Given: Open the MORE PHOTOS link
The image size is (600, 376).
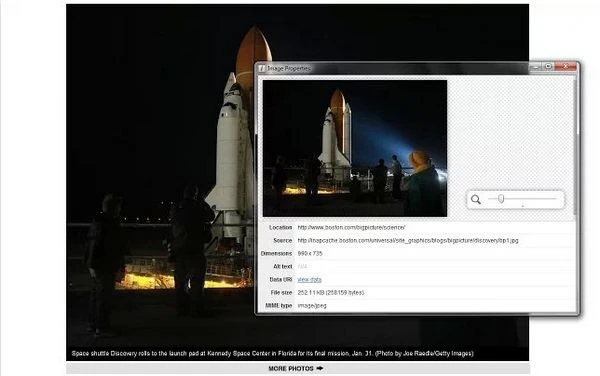Looking at the screenshot, I should [x=291, y=368].
